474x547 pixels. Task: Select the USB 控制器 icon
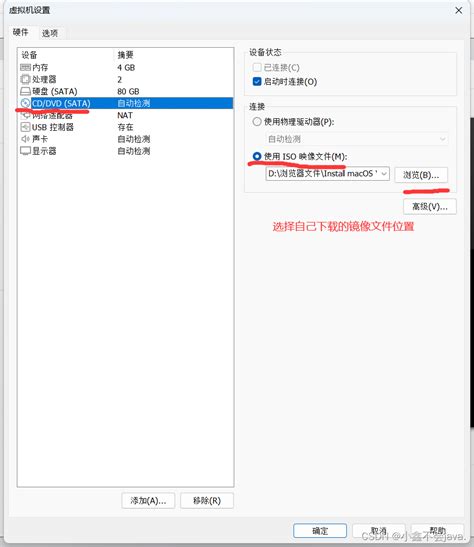[25, 127]
